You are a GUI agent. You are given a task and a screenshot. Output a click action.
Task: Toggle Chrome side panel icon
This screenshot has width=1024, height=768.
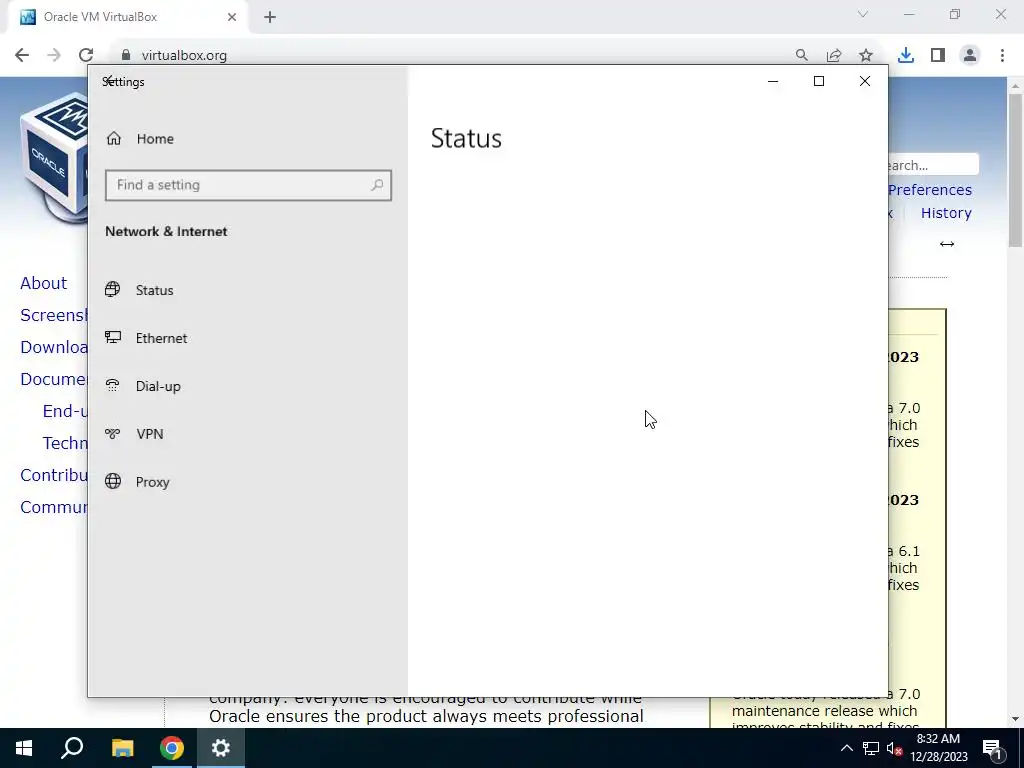(x=938, y=55)
